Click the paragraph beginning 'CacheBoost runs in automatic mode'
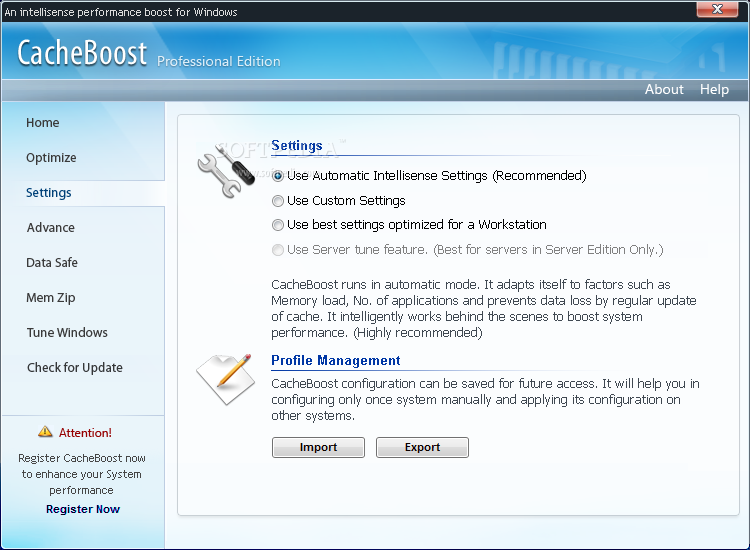This screenshot has width=750, height=550. tap(484, 308)
